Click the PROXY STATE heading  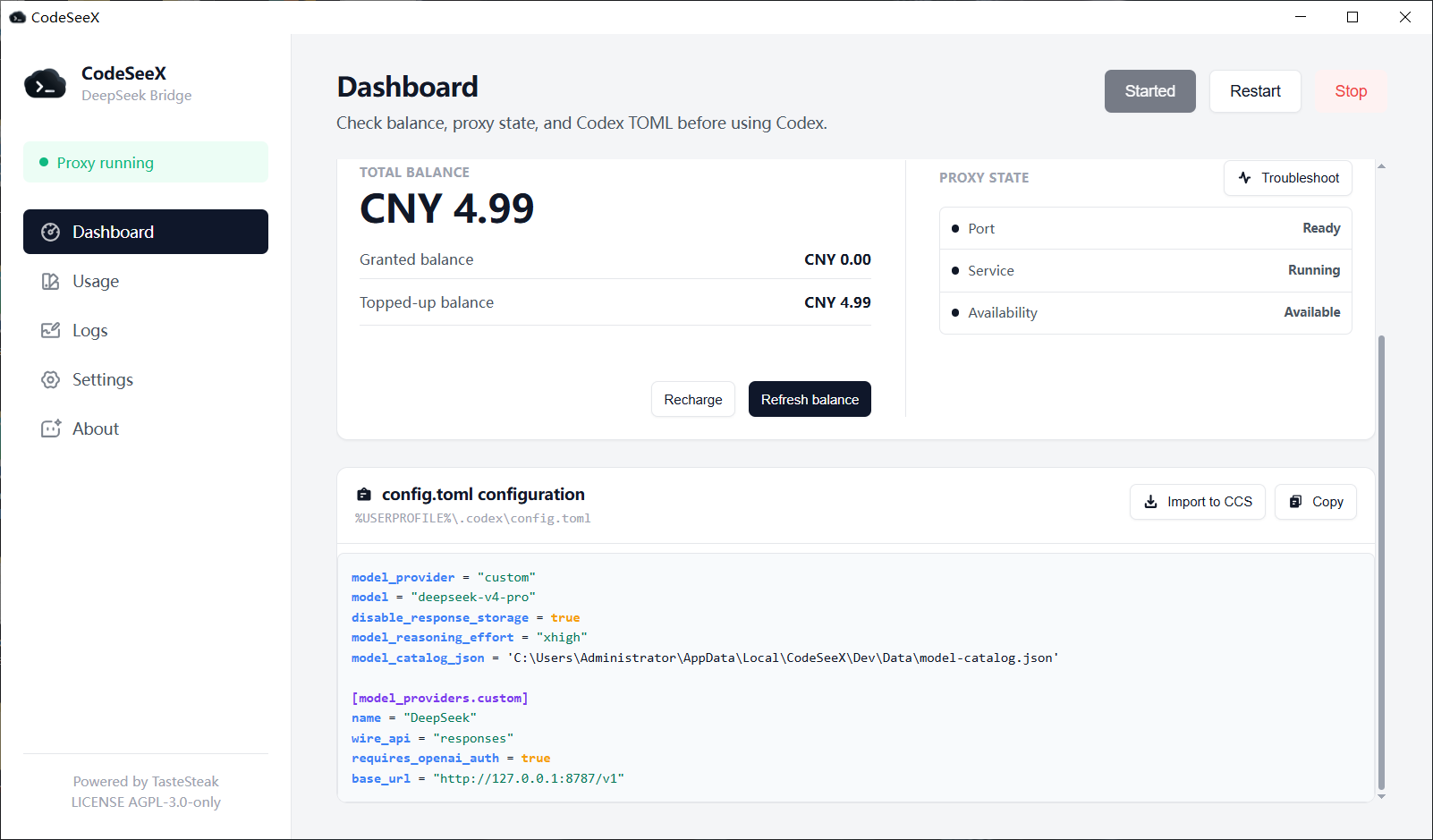tap(984, 178)
